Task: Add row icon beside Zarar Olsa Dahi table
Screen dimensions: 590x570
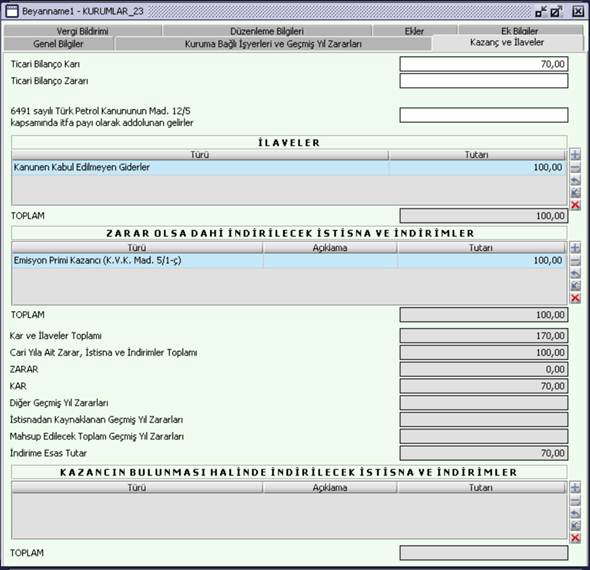Action: (575, 248)
